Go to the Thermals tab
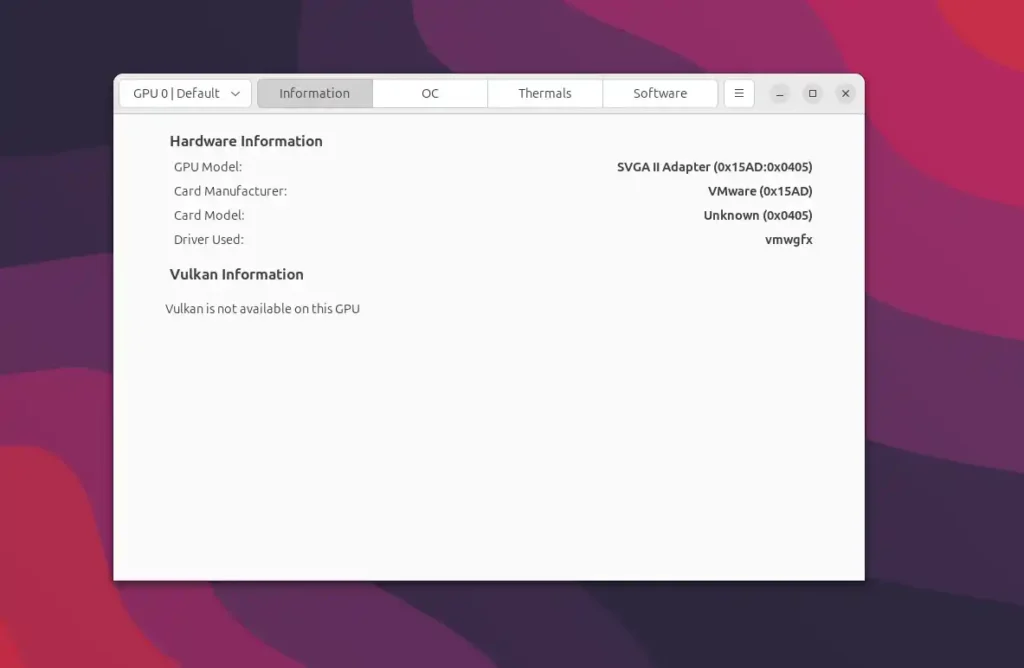 click(x=545, y=93)
